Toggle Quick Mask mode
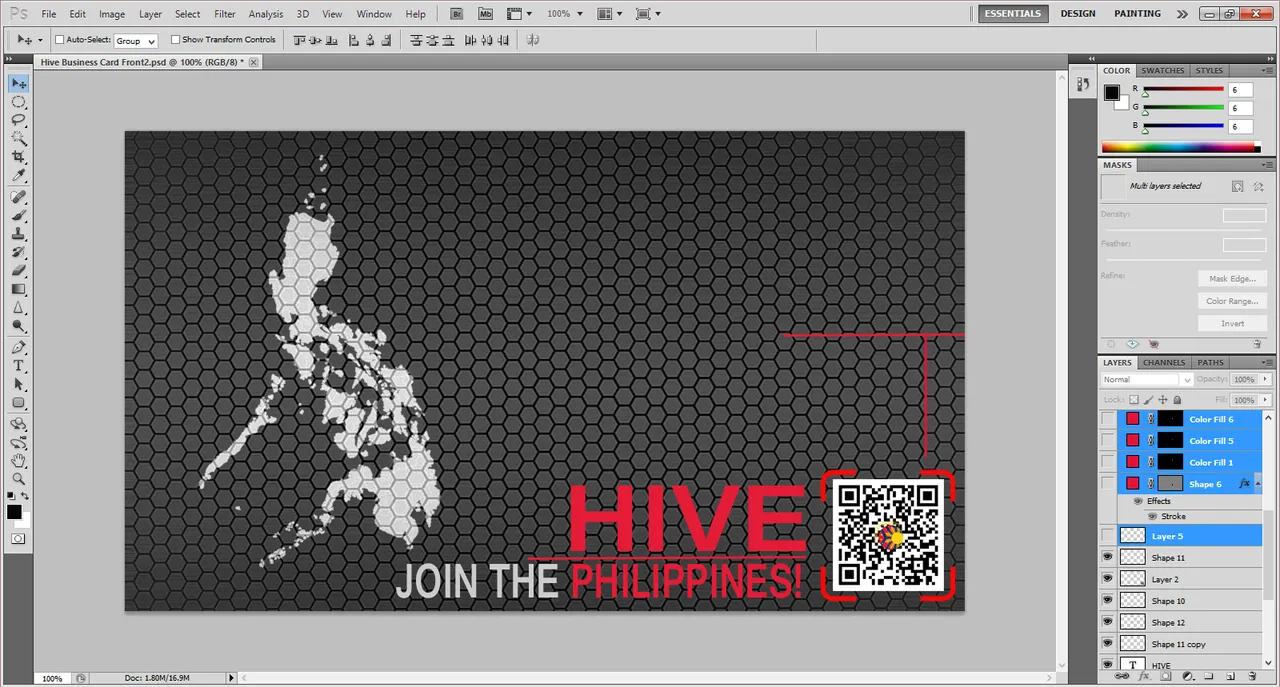The height and width of the screenshot is (687, 1280). [x=18, y=538]
